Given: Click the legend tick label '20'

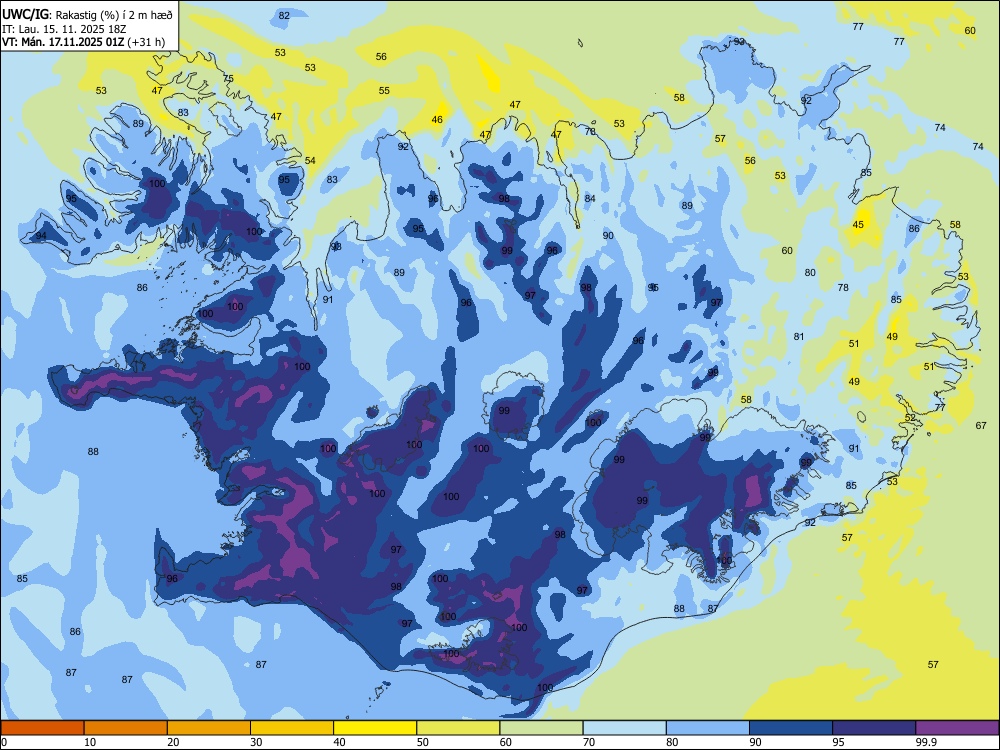Looking at the screenshot, I should coord(173,742).
